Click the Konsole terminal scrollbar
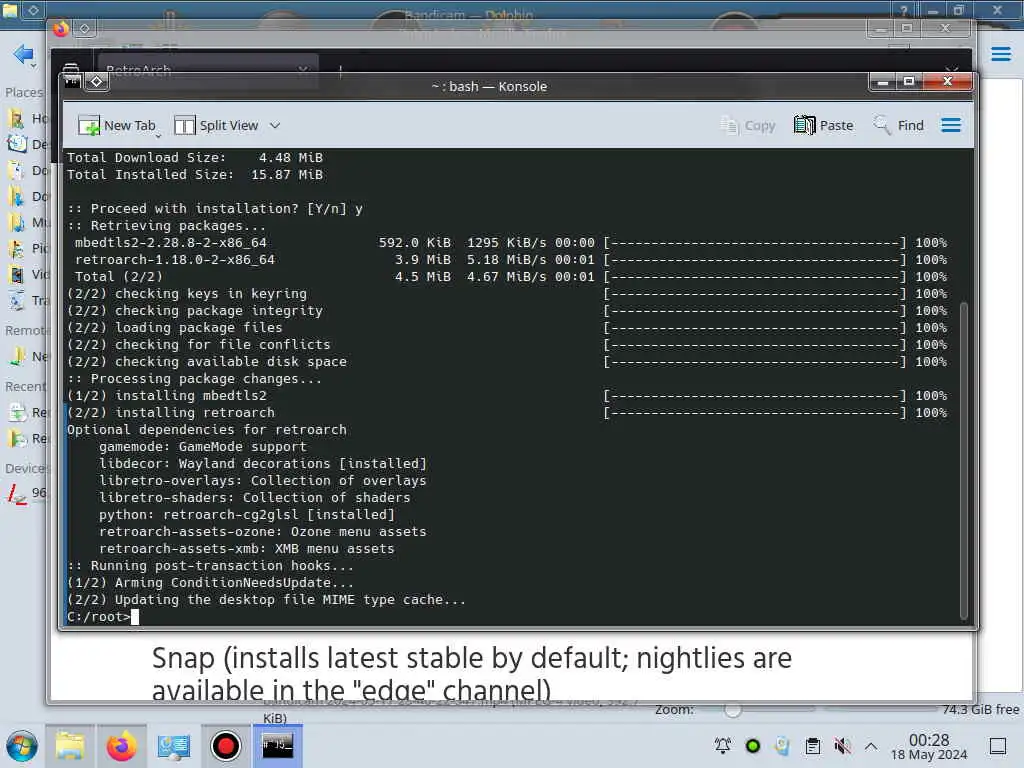1024x768 pixels. [963, 460]
